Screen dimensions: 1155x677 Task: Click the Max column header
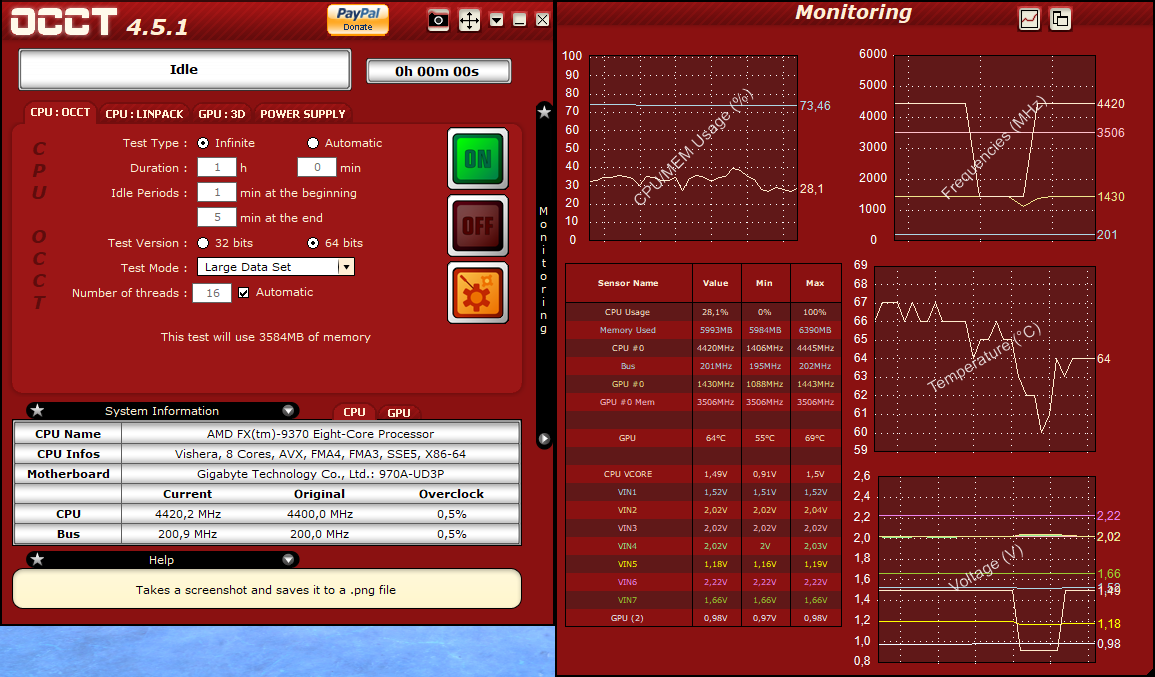(815, 283)
